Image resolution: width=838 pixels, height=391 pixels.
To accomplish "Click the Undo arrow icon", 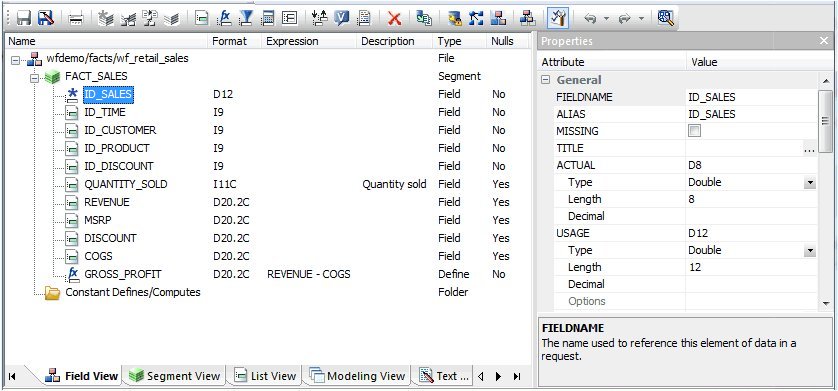I will (x=589, y=19).
